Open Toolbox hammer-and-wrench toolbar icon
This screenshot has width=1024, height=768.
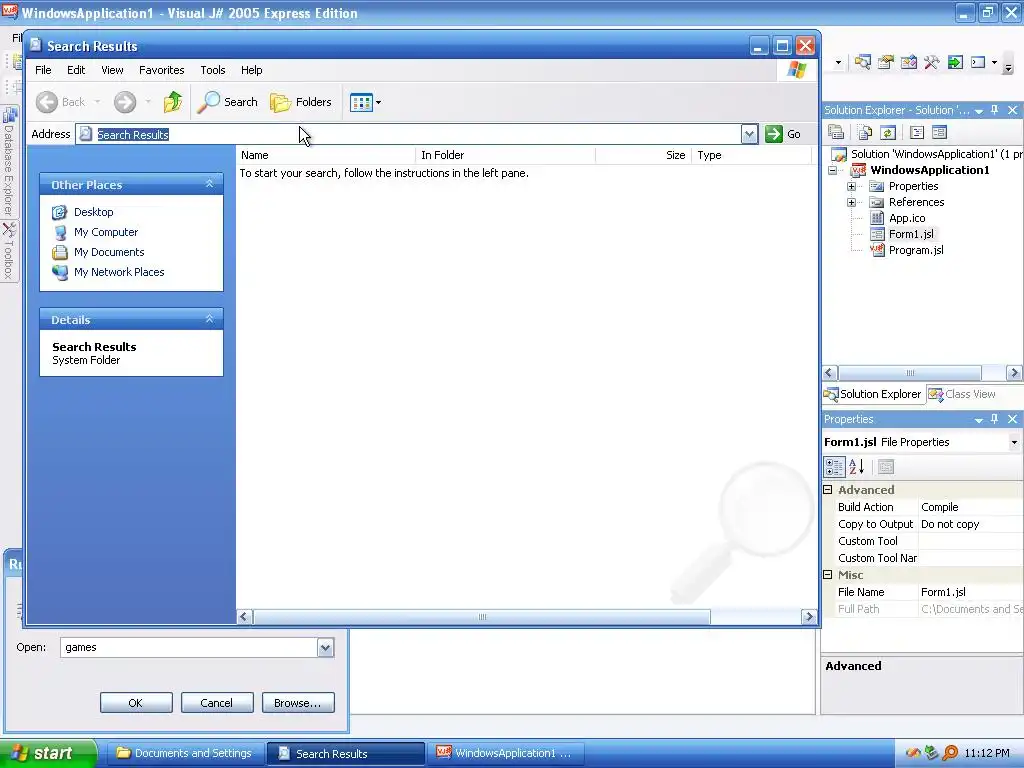click(931, 62)
